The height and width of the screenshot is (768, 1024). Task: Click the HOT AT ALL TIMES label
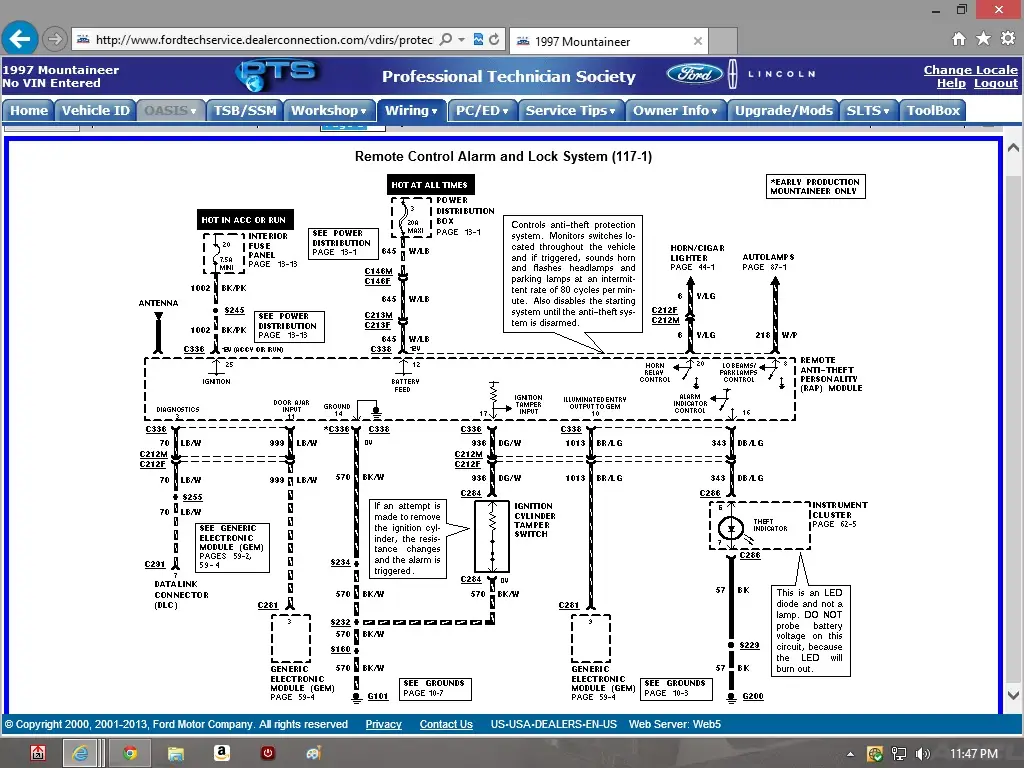tap(430, 185)
